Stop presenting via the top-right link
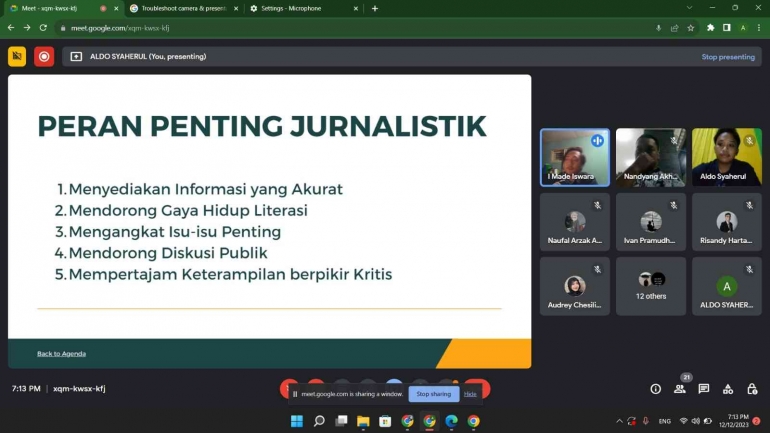This screenshot has width=770, height=433. [x=728, y=57]
